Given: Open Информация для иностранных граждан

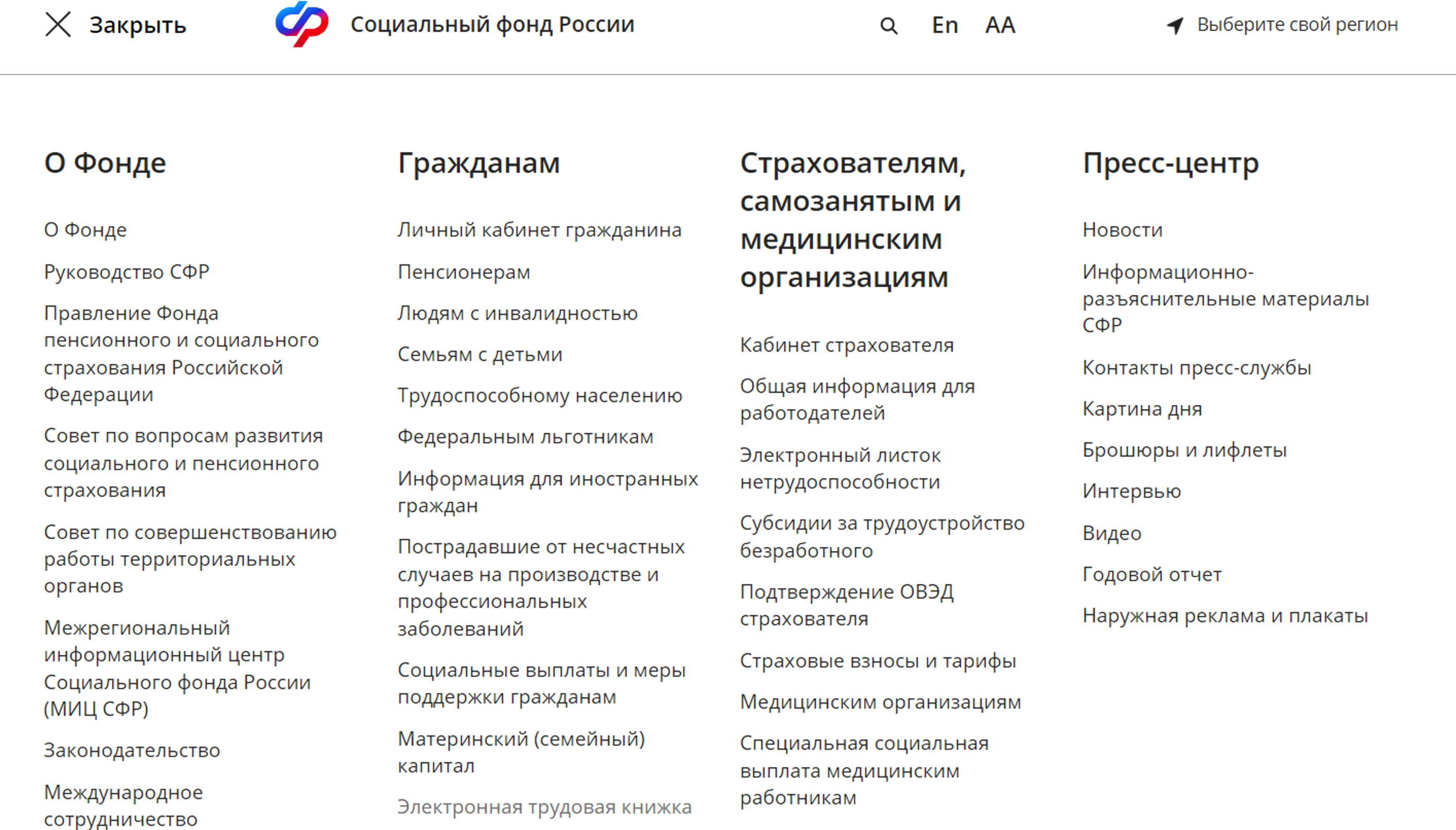Looking at the screenshot, I should (x=548, y=492).
